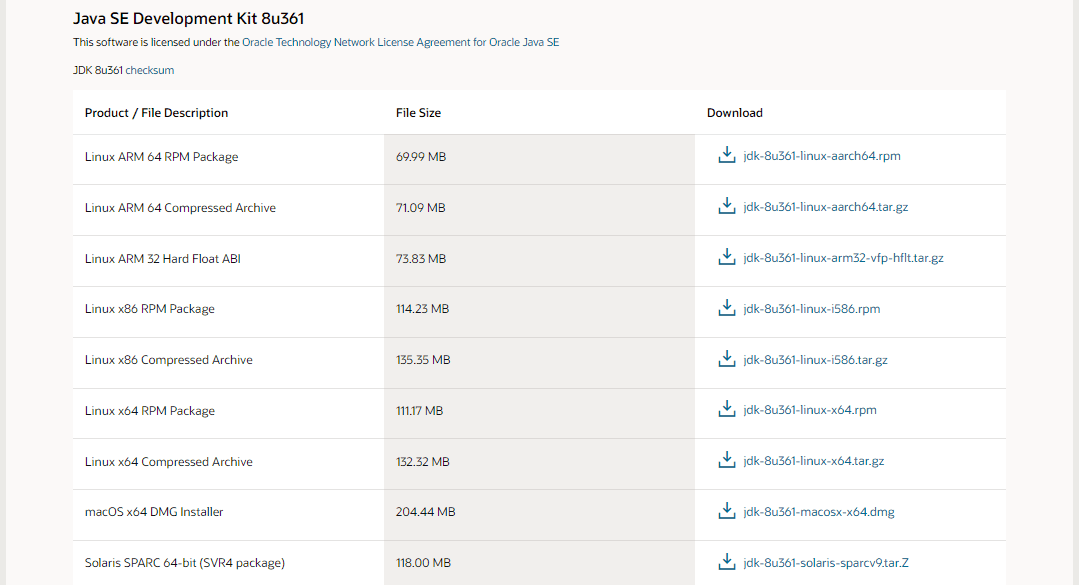
Task: Download jdk-8u361-macosx-x64.dmg file link
Action: click(819, 511)
